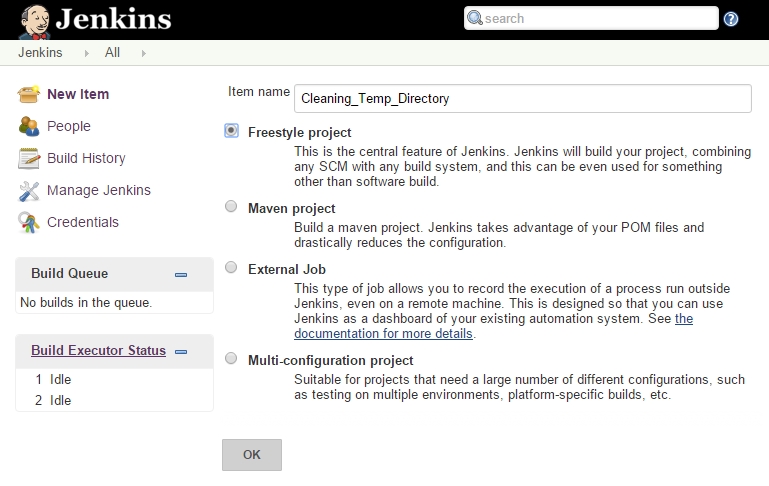Click the External Job label

tap(287, 269)
